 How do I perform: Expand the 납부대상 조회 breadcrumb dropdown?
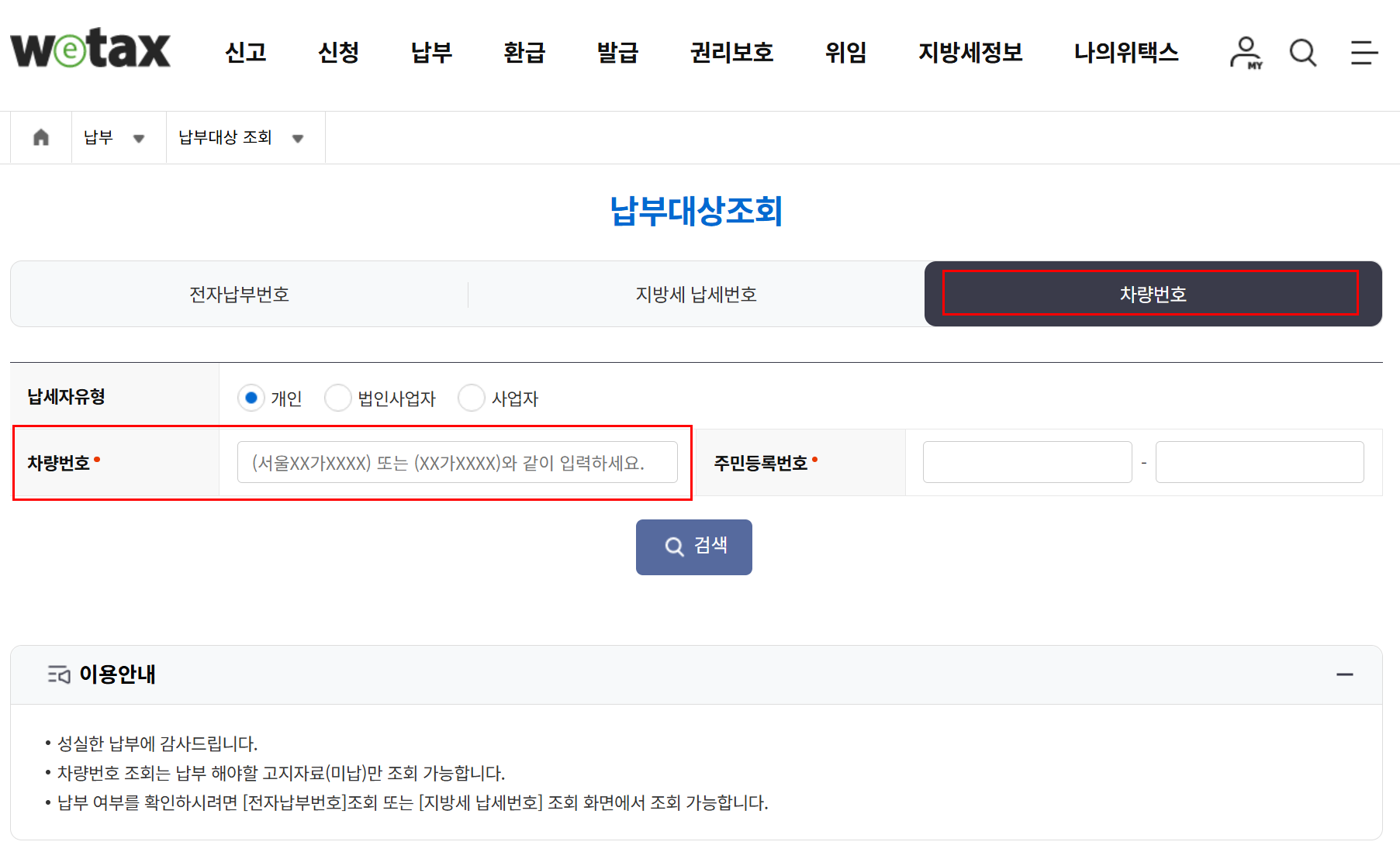[x=298, y=138]
